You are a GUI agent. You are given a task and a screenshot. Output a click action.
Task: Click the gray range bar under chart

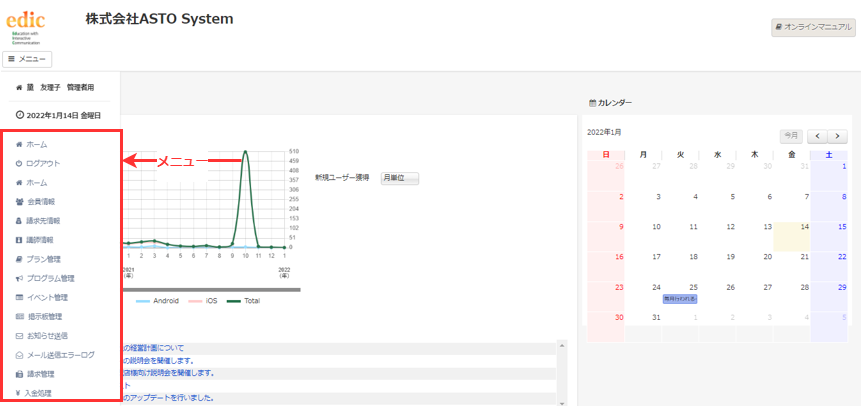211,289
